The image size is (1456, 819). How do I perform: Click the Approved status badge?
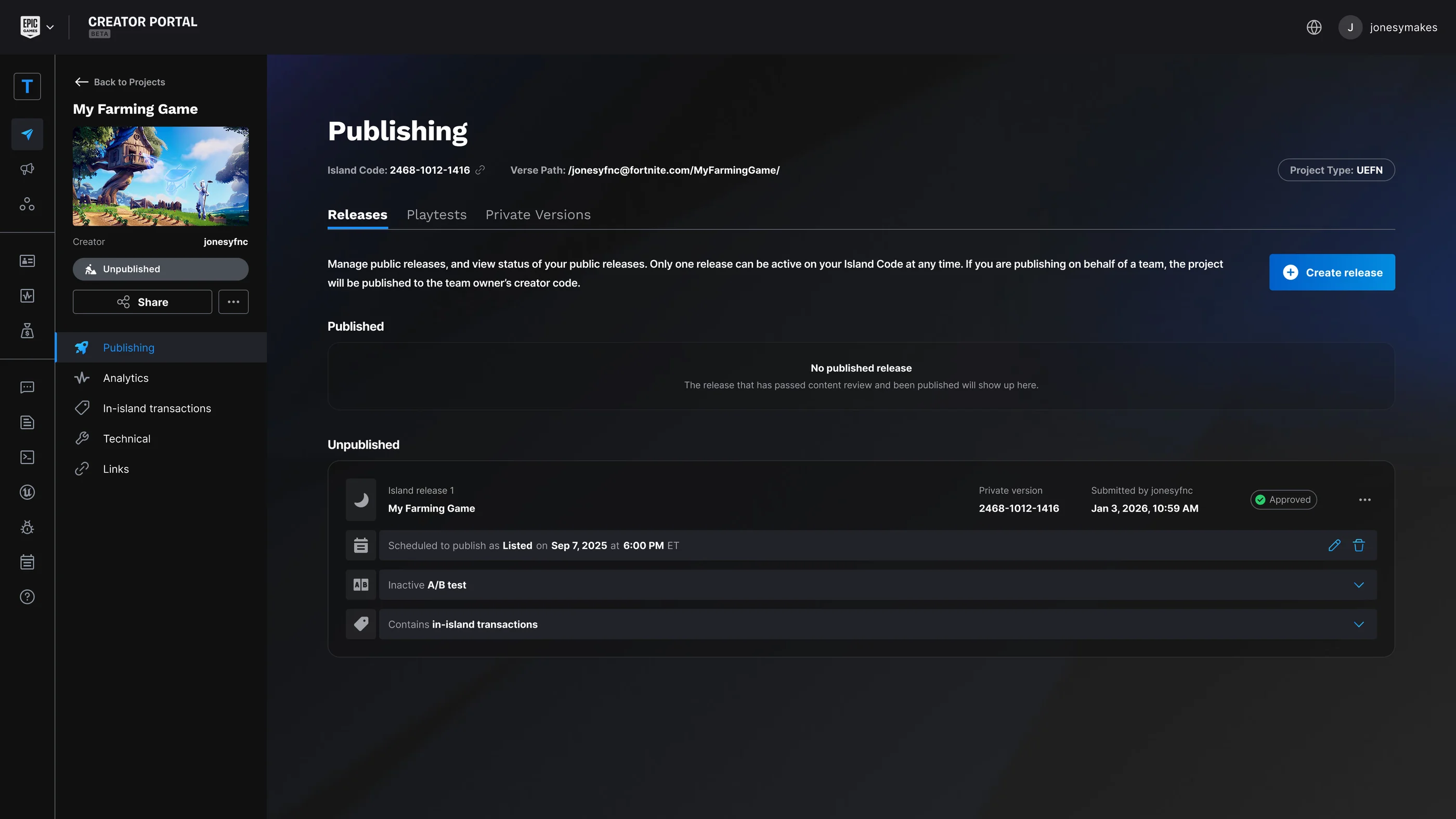1283,500
